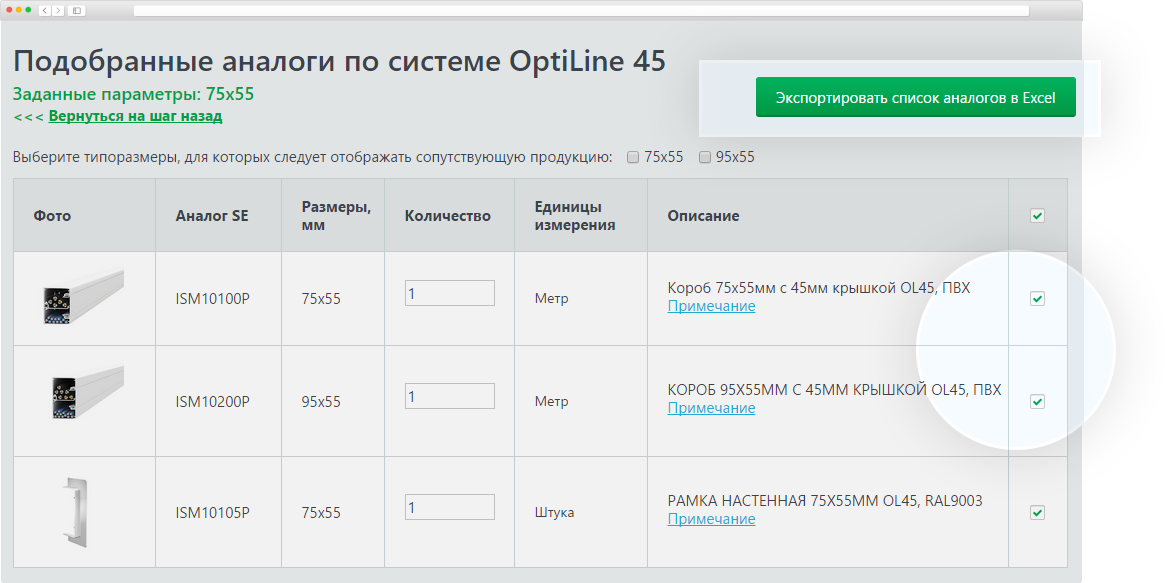The image size is (1165, 583).
Task: Open the ISM10105P wall frame photo
Action: pyautogui.click(x=76, y=512)
